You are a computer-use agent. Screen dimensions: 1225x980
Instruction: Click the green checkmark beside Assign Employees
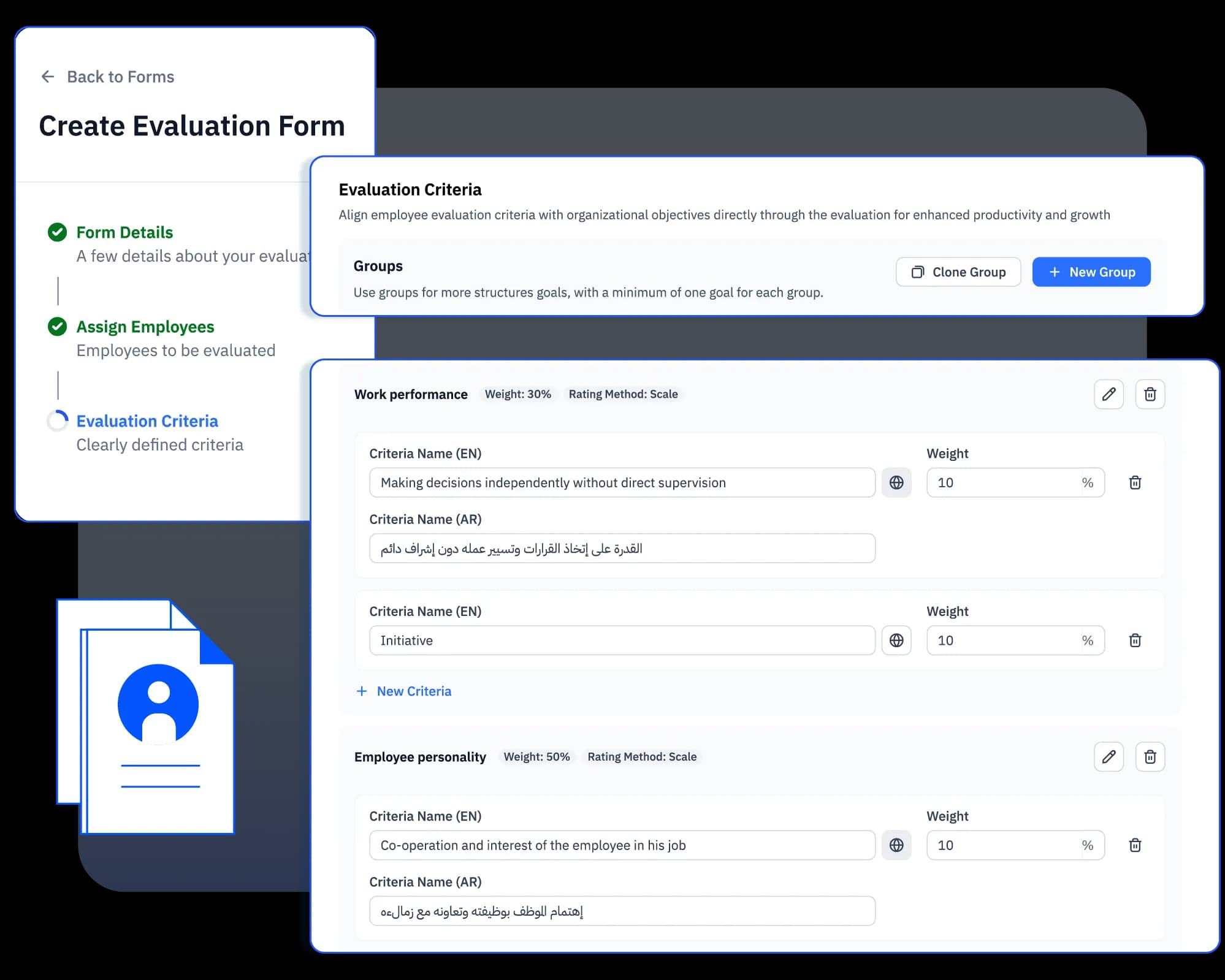57,326
